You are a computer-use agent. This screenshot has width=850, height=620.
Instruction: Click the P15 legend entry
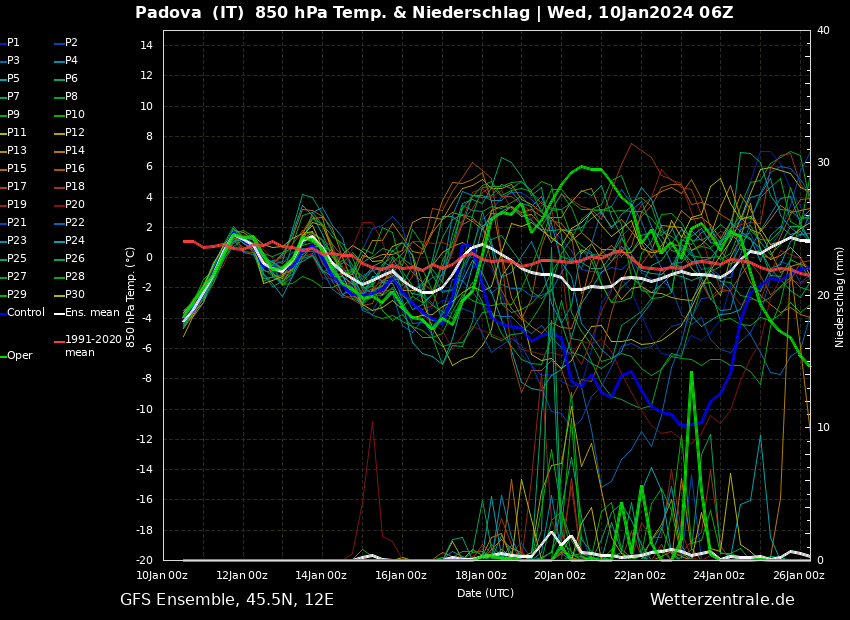[x=16, y=169]
